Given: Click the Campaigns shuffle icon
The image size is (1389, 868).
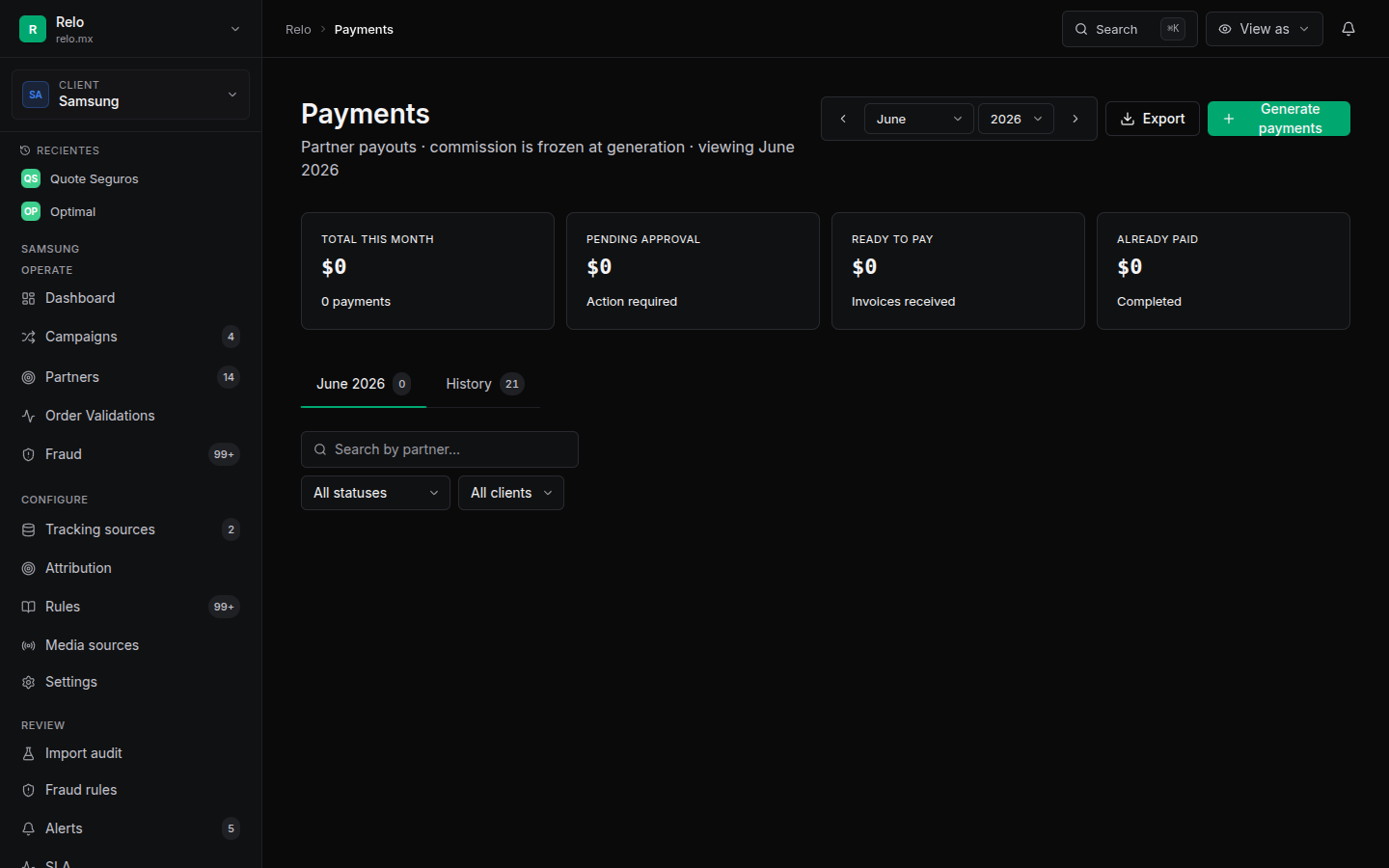Looking at the screenshot, I should (x=28, y=337).
